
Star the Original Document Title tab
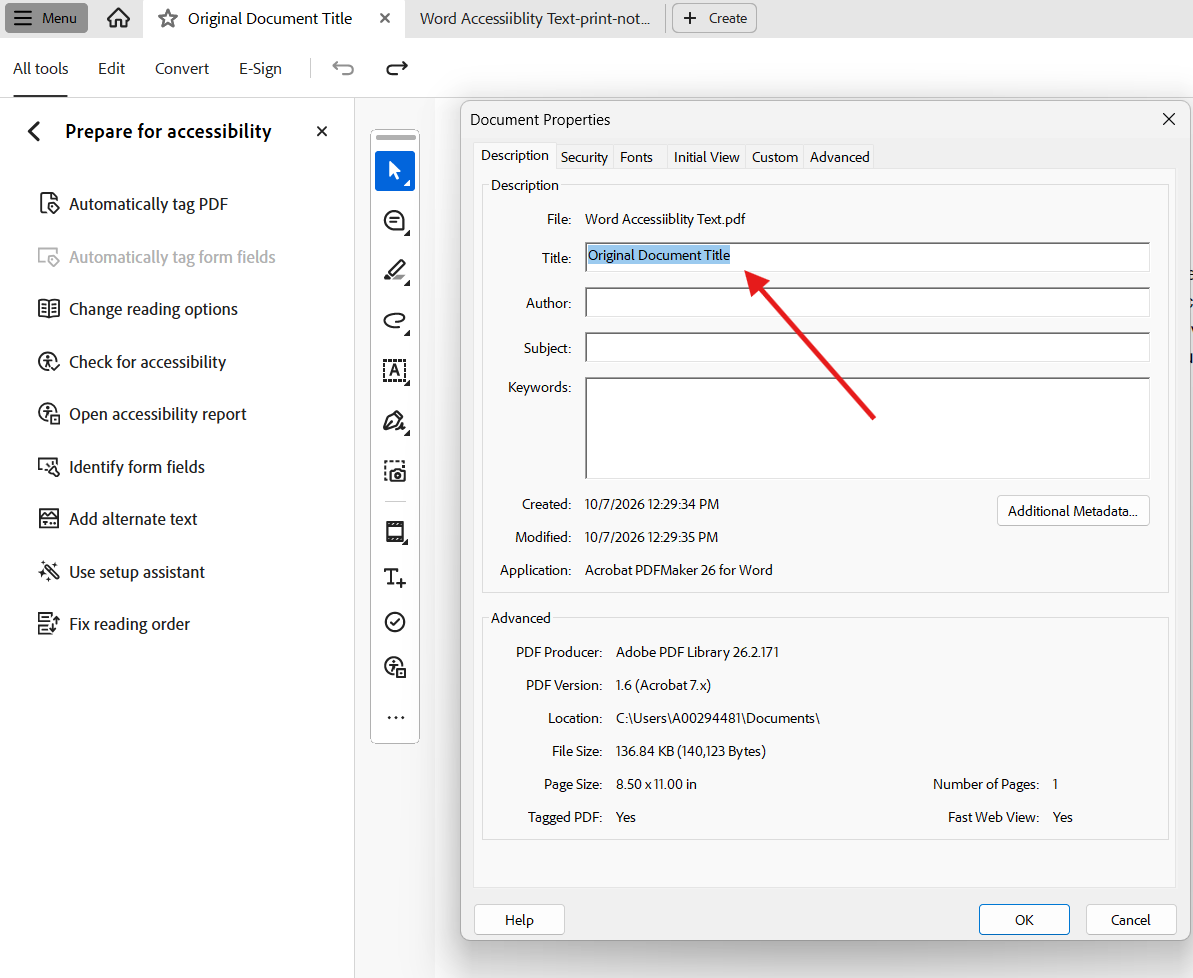click(x=167, y=18)
